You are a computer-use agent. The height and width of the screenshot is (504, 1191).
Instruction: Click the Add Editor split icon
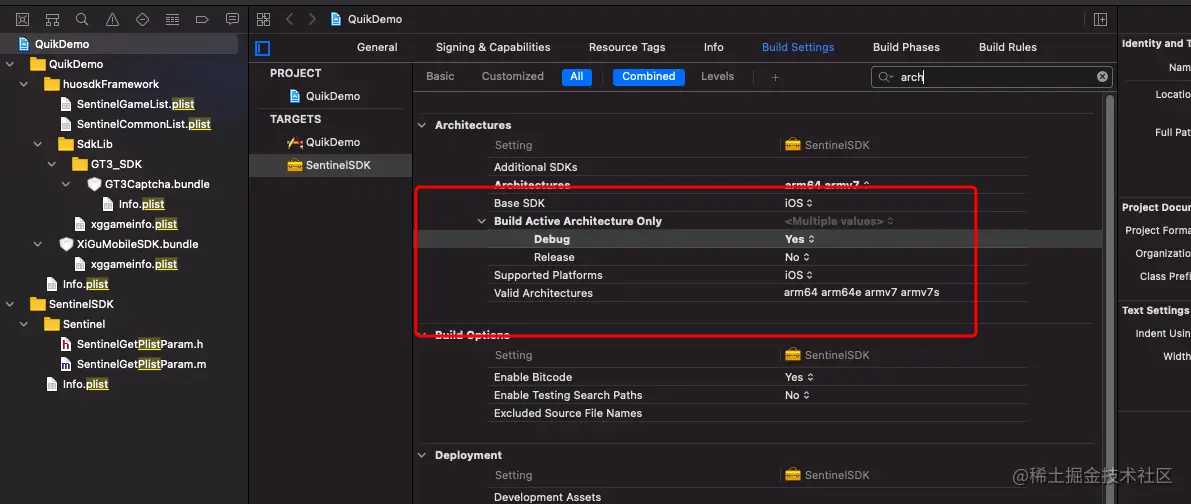point(1100,19)
